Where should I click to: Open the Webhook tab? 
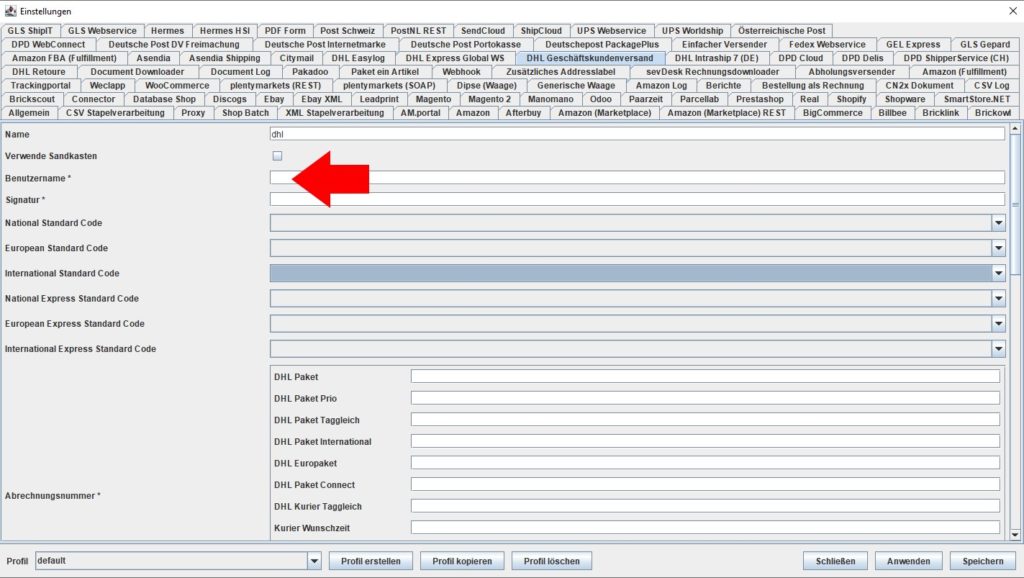(x=461, y=72)
